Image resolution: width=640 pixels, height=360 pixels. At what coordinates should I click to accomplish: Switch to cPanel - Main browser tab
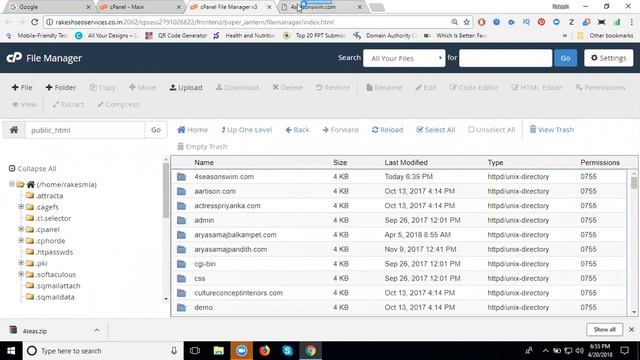click(140, 7)
